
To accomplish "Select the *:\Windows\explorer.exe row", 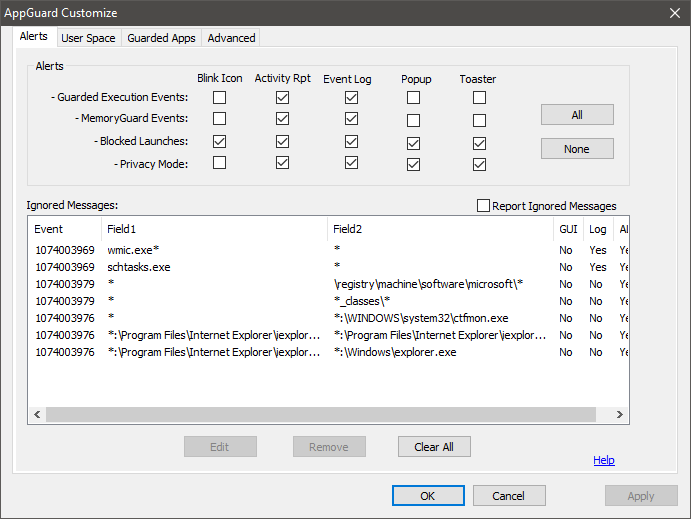I will [329, 352].
